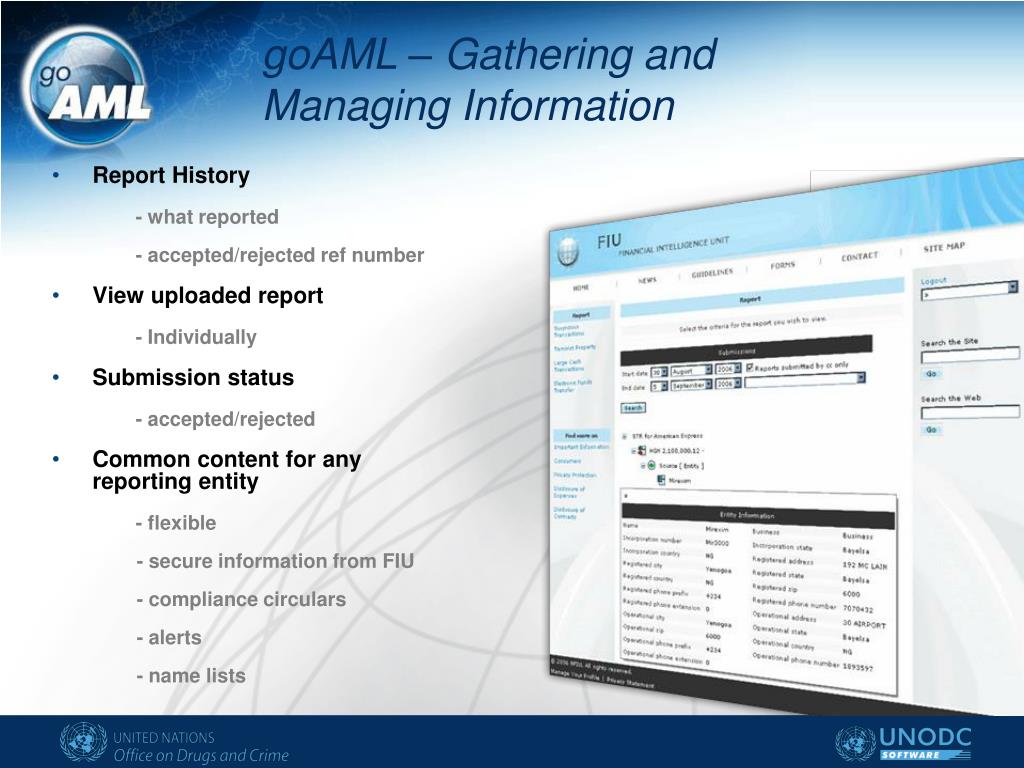Click the Submissions header bar
The height and width of the screenshot is (768, 1024).
[746, 350]
